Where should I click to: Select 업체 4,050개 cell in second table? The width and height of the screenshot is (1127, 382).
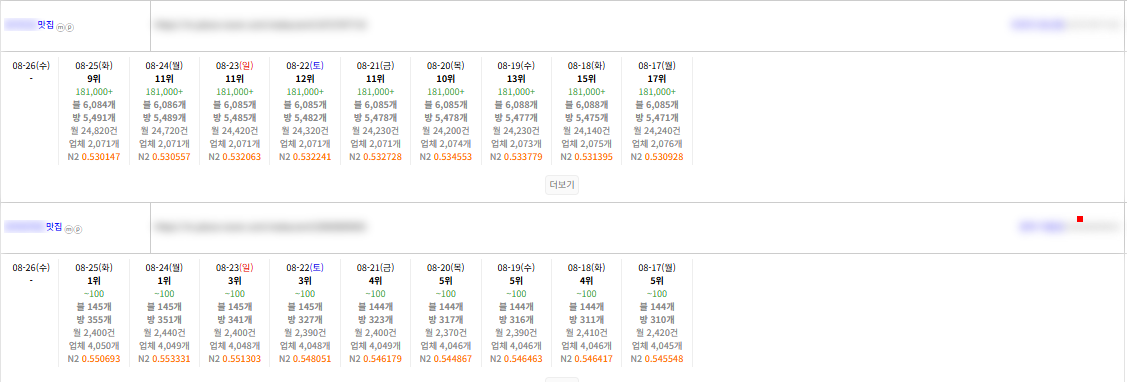(94, 345)
